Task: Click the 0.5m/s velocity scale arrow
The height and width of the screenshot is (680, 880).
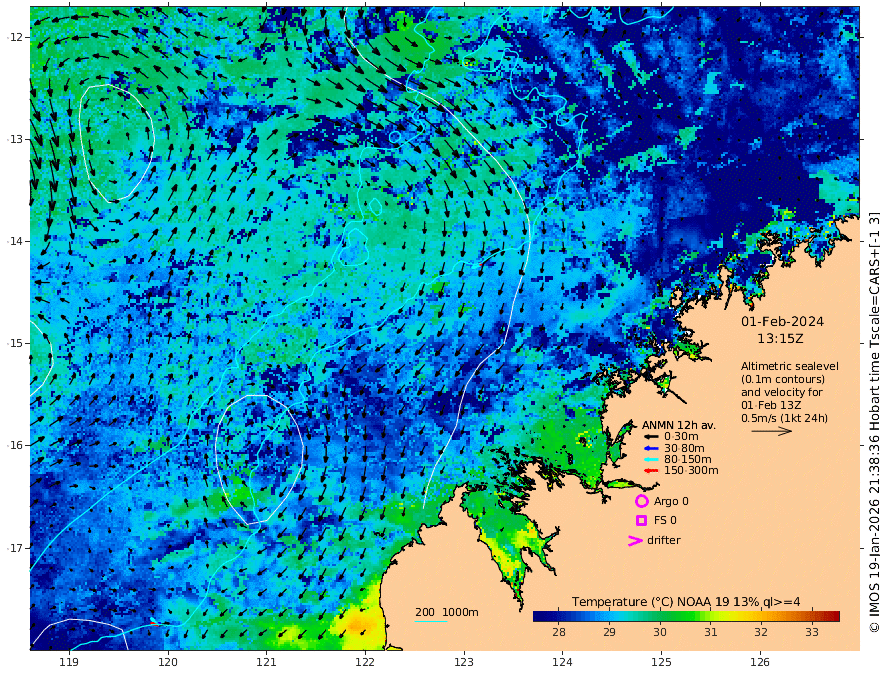Action: pos(772,431)
